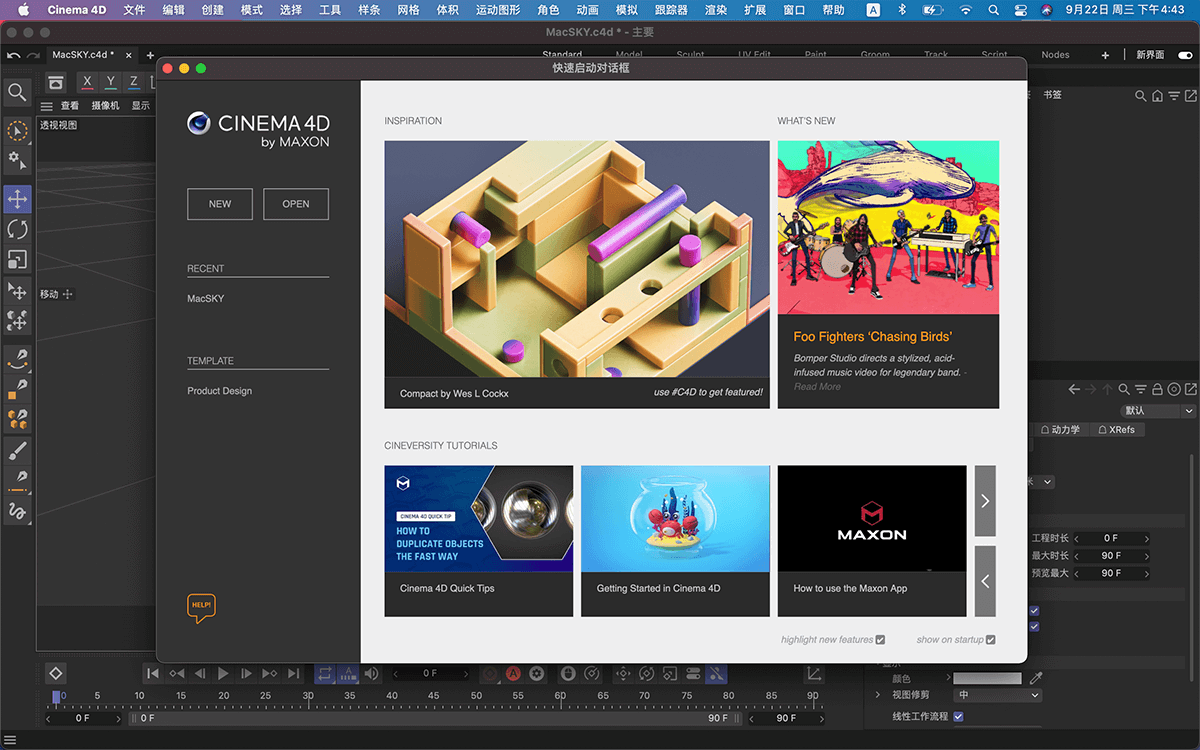Open the Render menu in menu bar
1200x750 pixels.
click(716, 10)
